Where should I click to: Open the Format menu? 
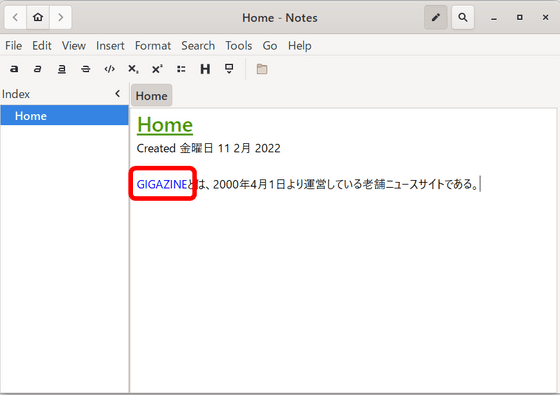point(153,46)
